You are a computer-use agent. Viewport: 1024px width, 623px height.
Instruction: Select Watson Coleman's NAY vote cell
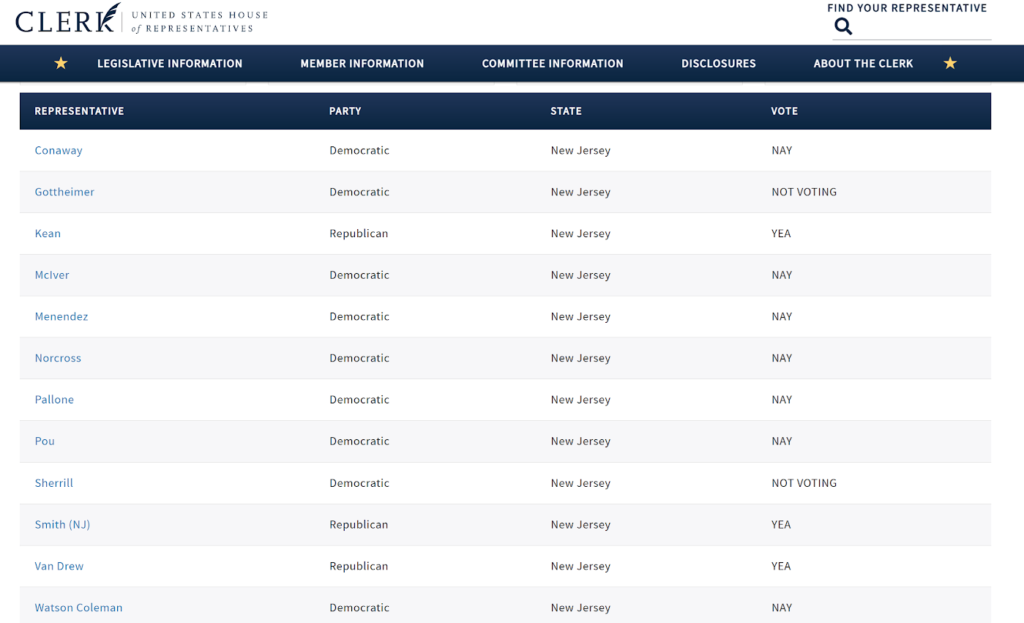pos(782,607)
